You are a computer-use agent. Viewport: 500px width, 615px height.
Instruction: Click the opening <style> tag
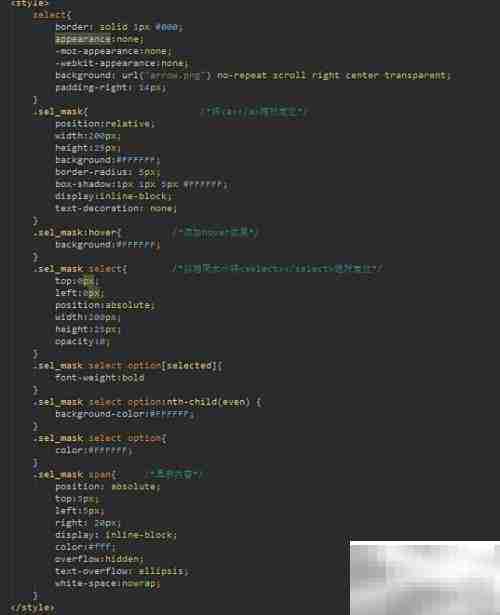click(30, 3)
